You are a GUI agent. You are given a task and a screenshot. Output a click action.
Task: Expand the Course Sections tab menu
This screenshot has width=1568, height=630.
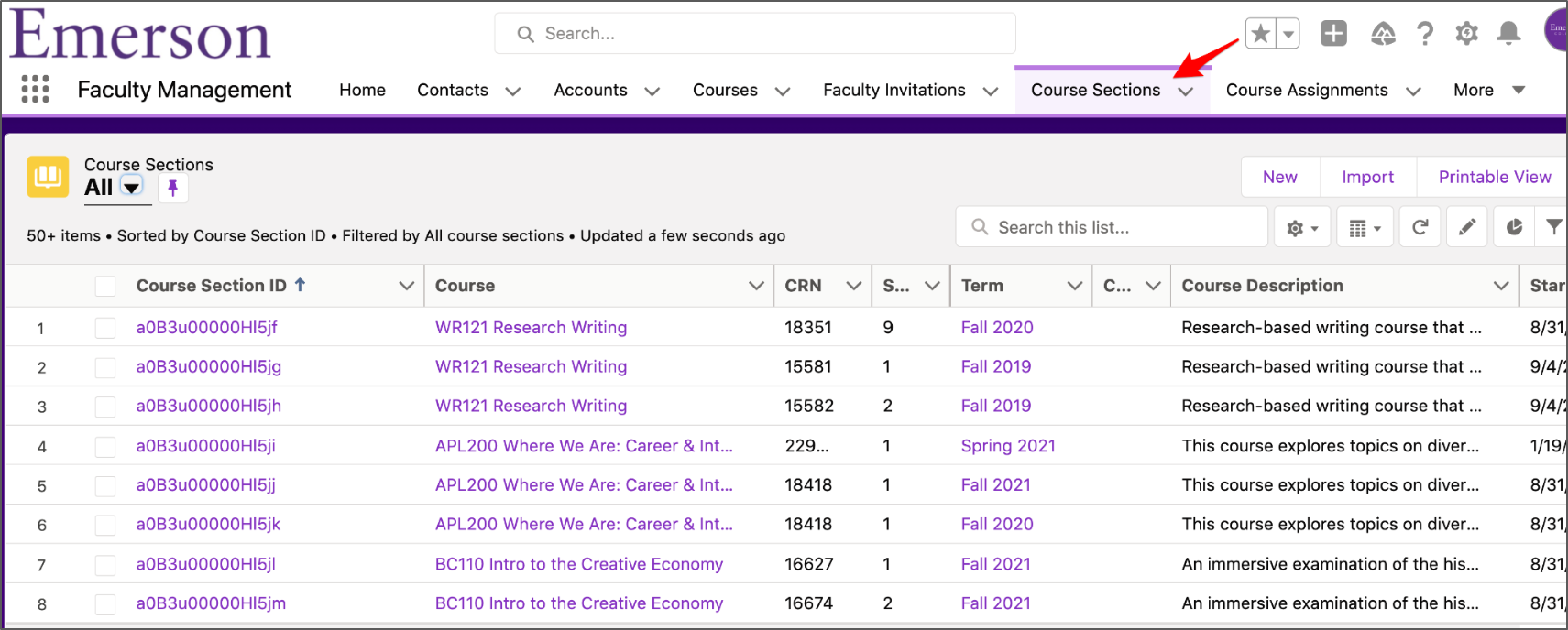(1186, 91)
